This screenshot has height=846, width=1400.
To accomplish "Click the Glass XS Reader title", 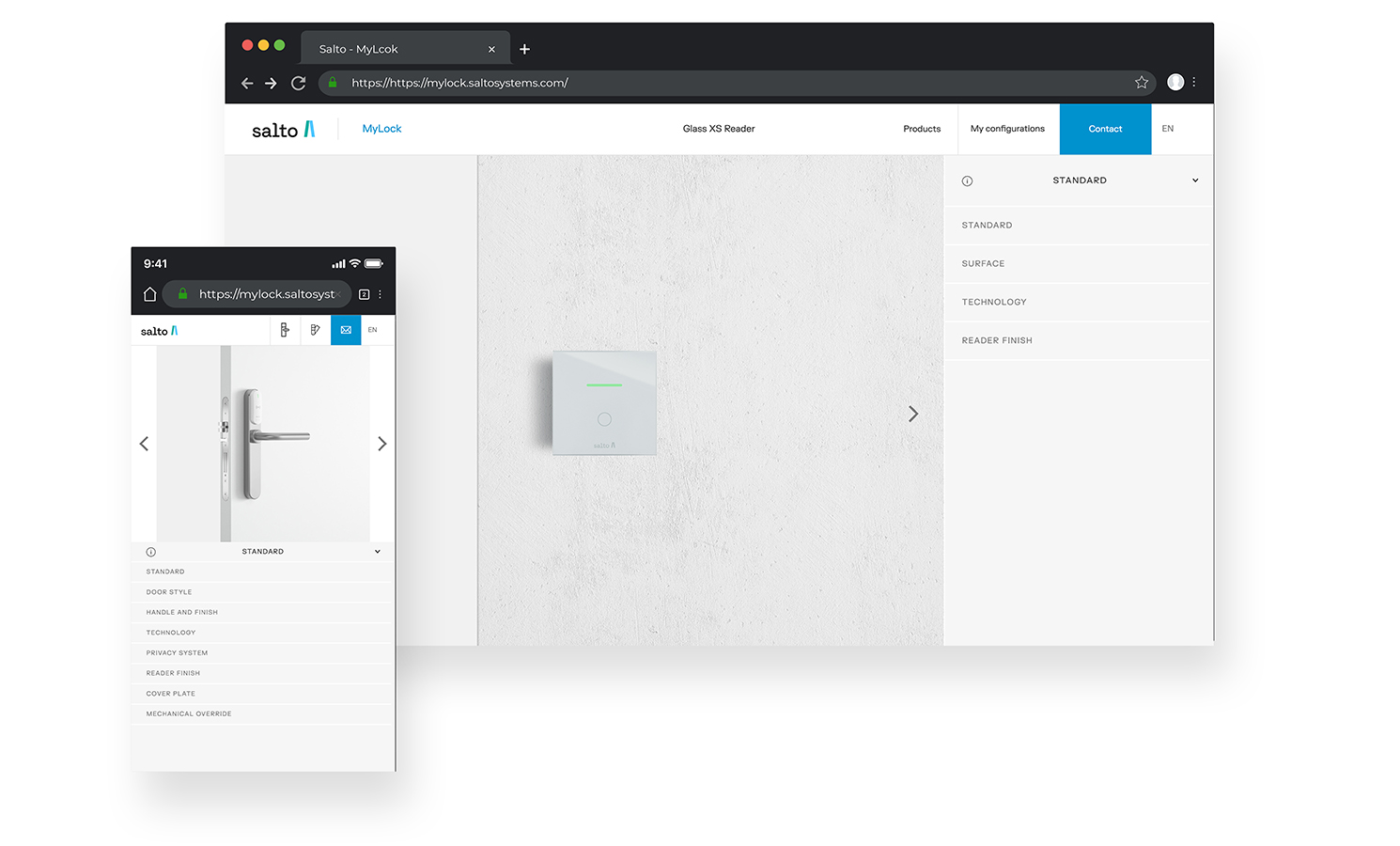I will pos(719,129).
